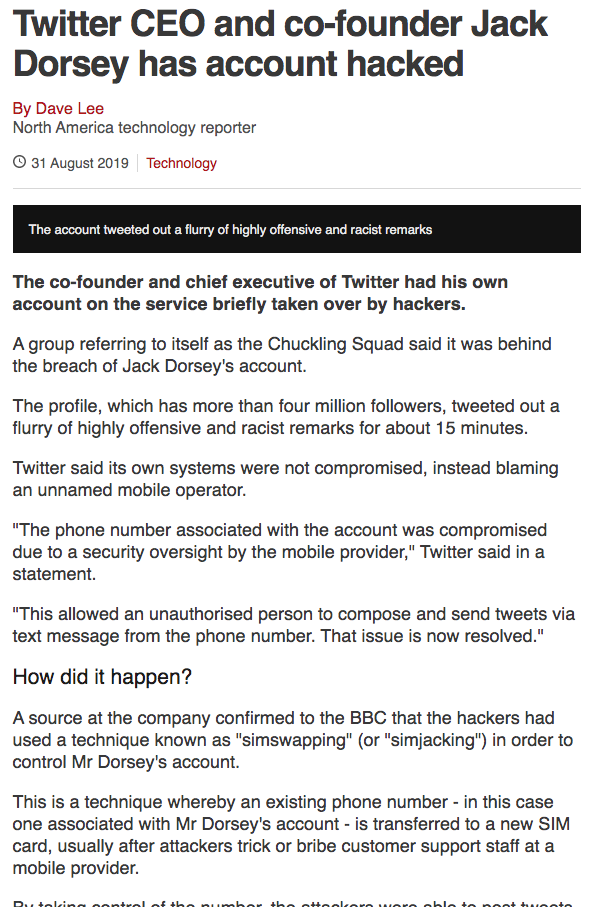
Task: Click the "How did it happen?" subheading
Action: (x=103, y=677)
